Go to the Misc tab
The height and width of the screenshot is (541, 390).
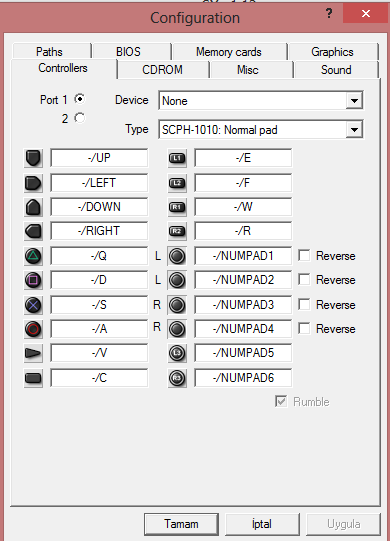coord(251,70)
